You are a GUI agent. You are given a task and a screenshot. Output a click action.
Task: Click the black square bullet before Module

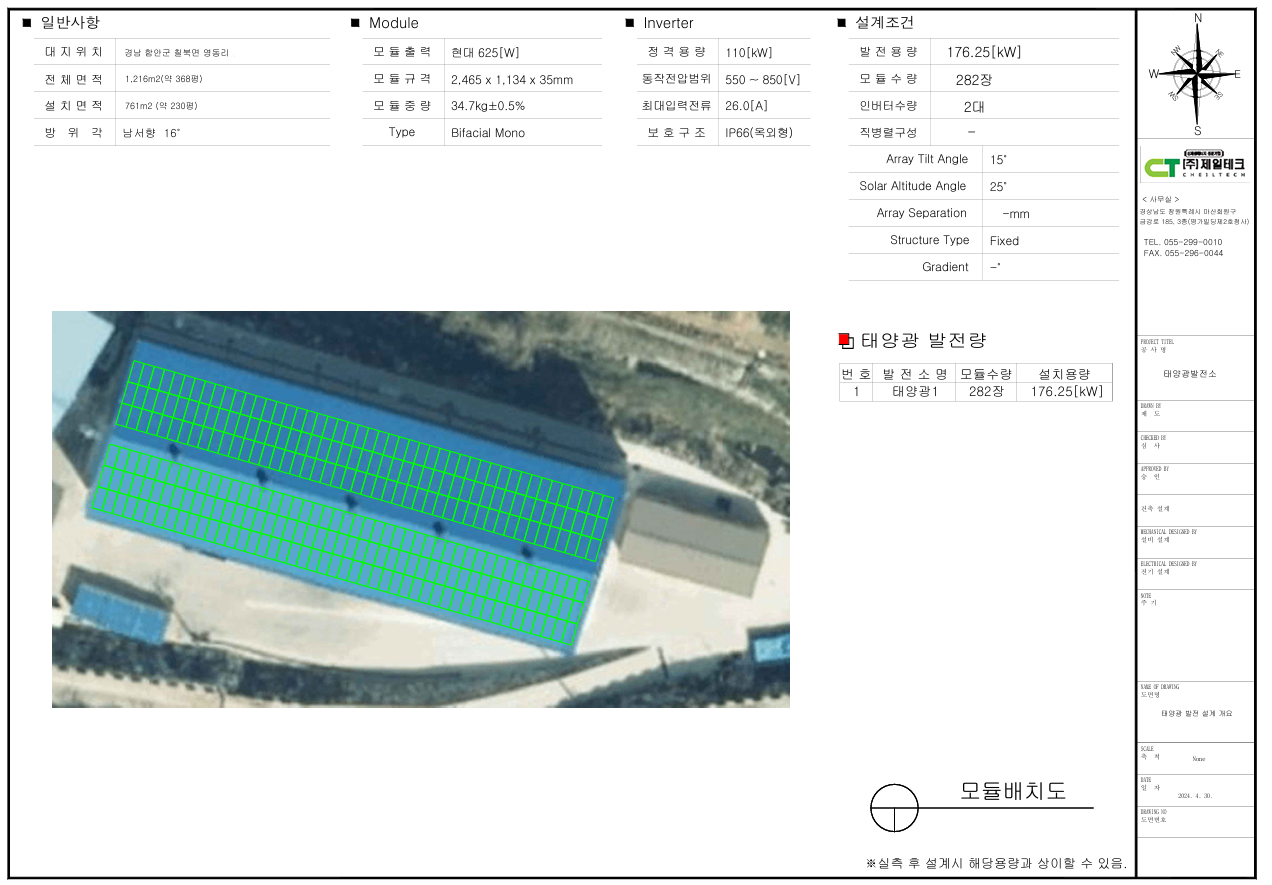pyautogui.click(x=355, y=23)
